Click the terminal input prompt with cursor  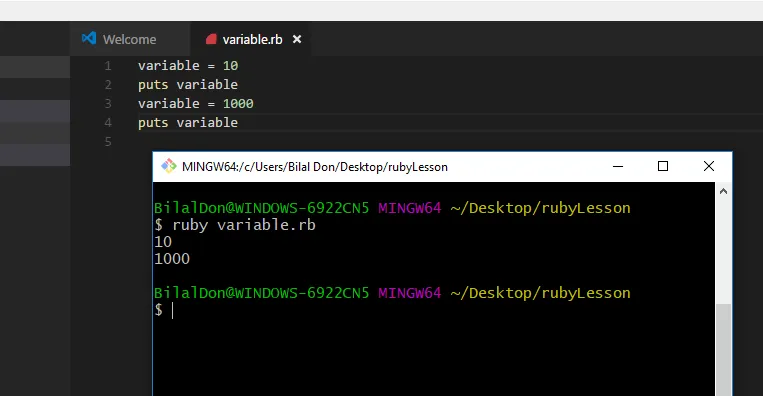click(x=164, y=310)
